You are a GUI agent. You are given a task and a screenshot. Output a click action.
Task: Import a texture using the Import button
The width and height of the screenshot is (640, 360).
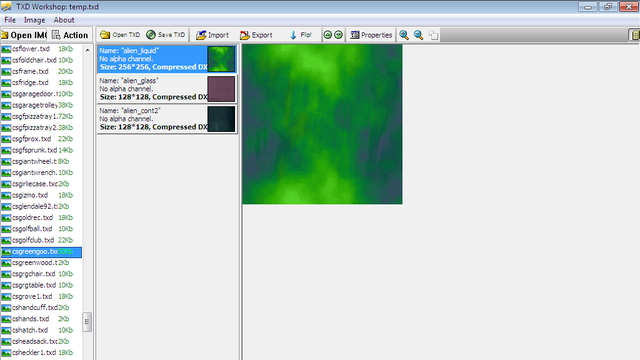[x=212, y=35]
